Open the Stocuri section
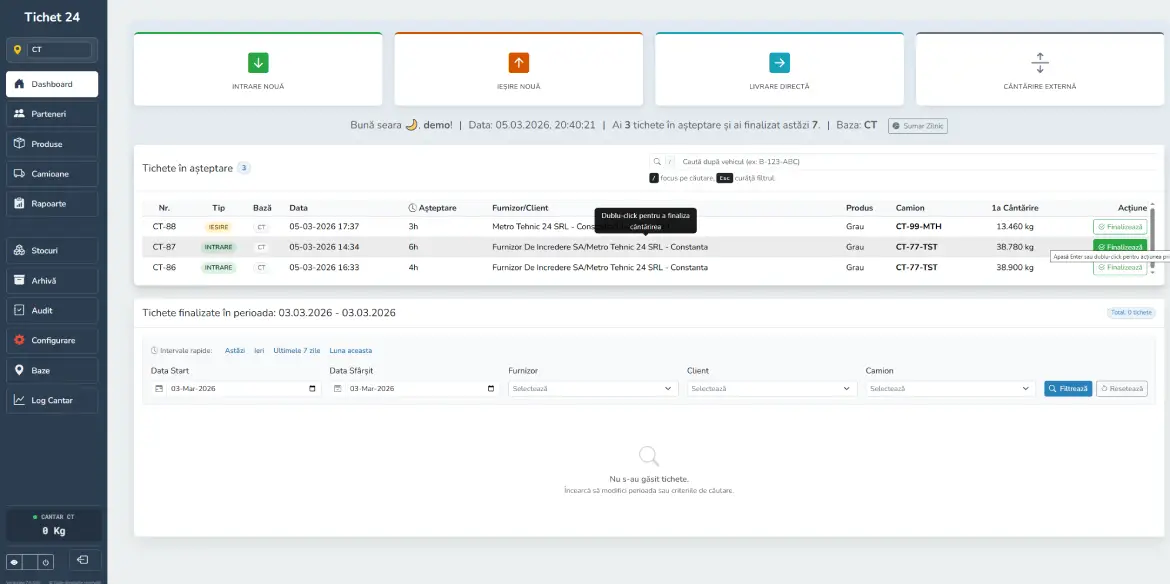 tap(52, 249)
